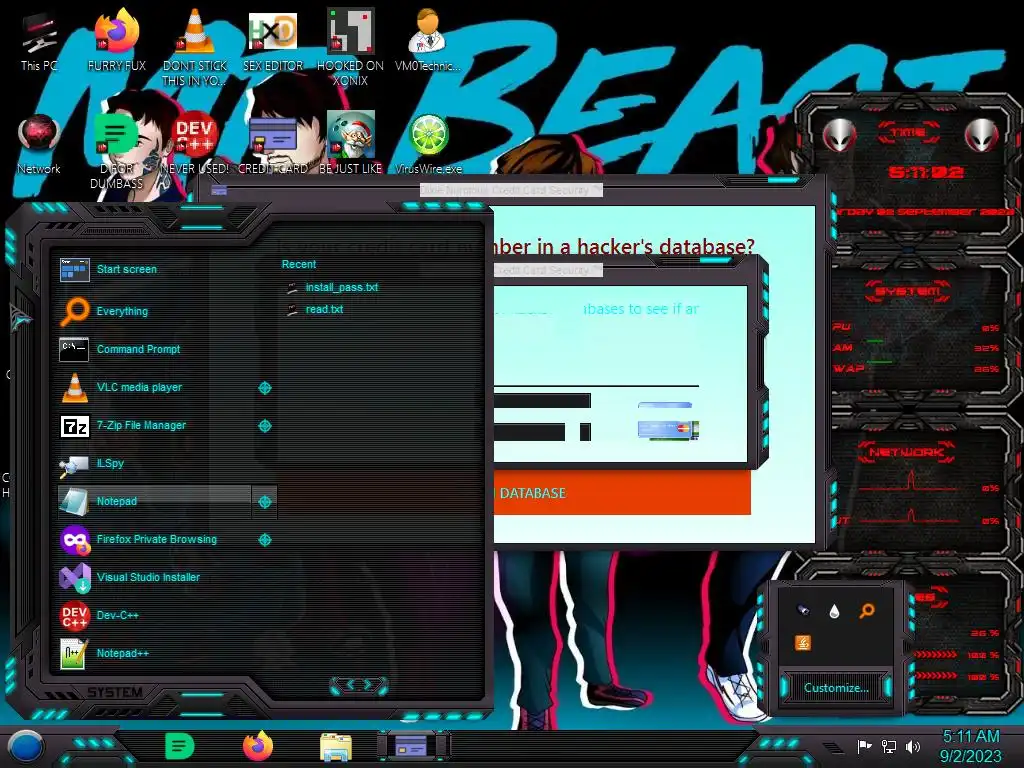This screenshot has width=1024, height=768.
Task: Launch Firefox Private Browsing entry
Action: [154, 539]
